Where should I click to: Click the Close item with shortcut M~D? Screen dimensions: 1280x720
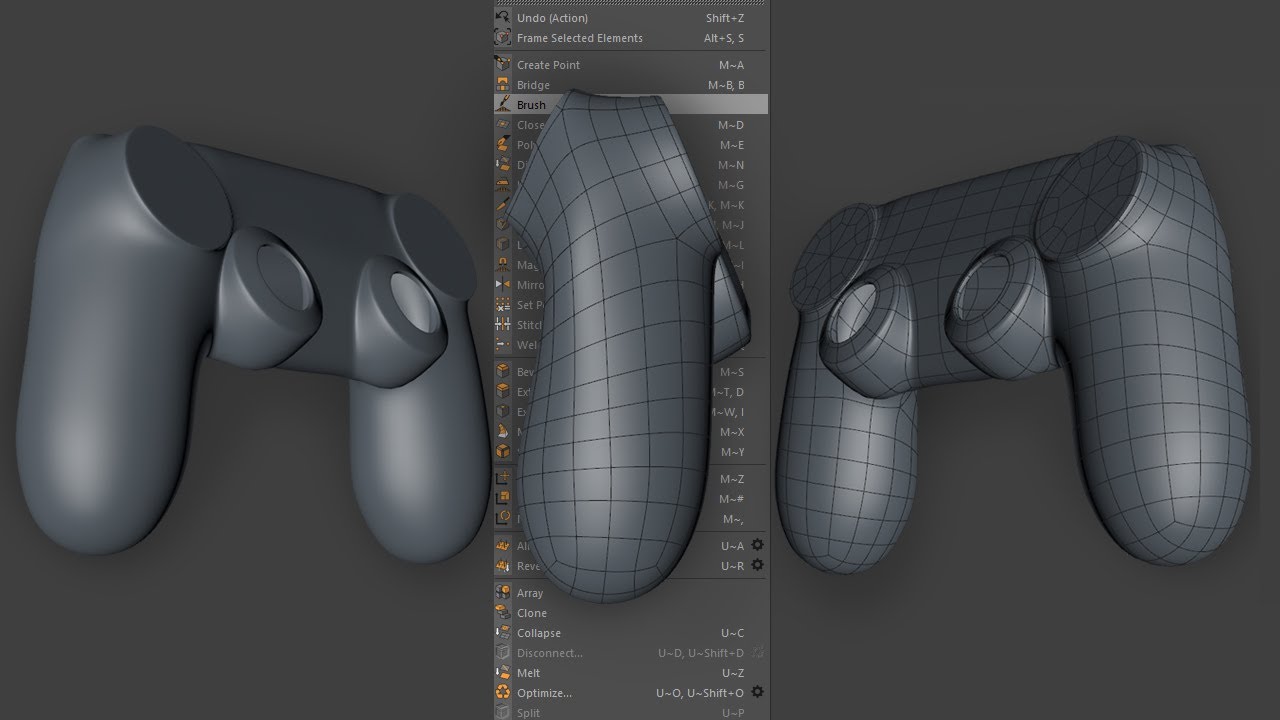(x=631, y=125)
